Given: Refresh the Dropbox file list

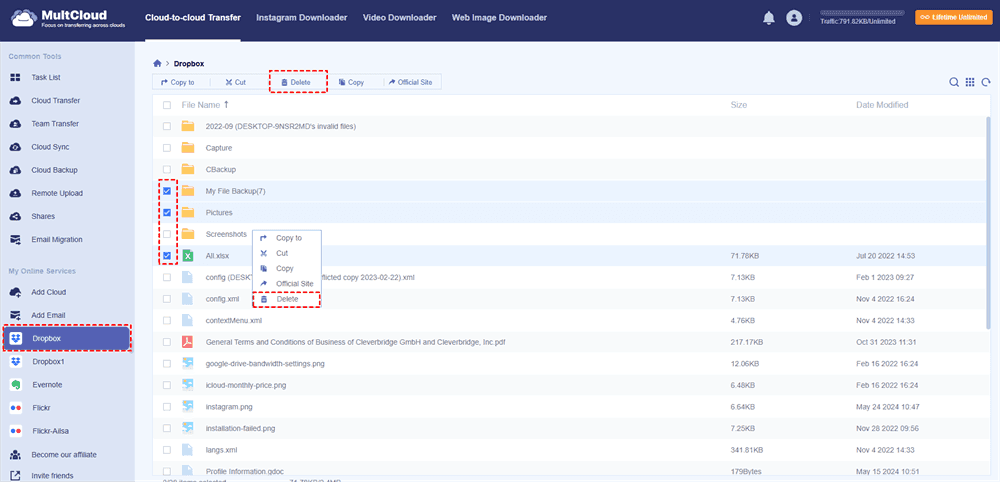Looking at the screenshot, I should pyautogui.click(x=985, y=82).
